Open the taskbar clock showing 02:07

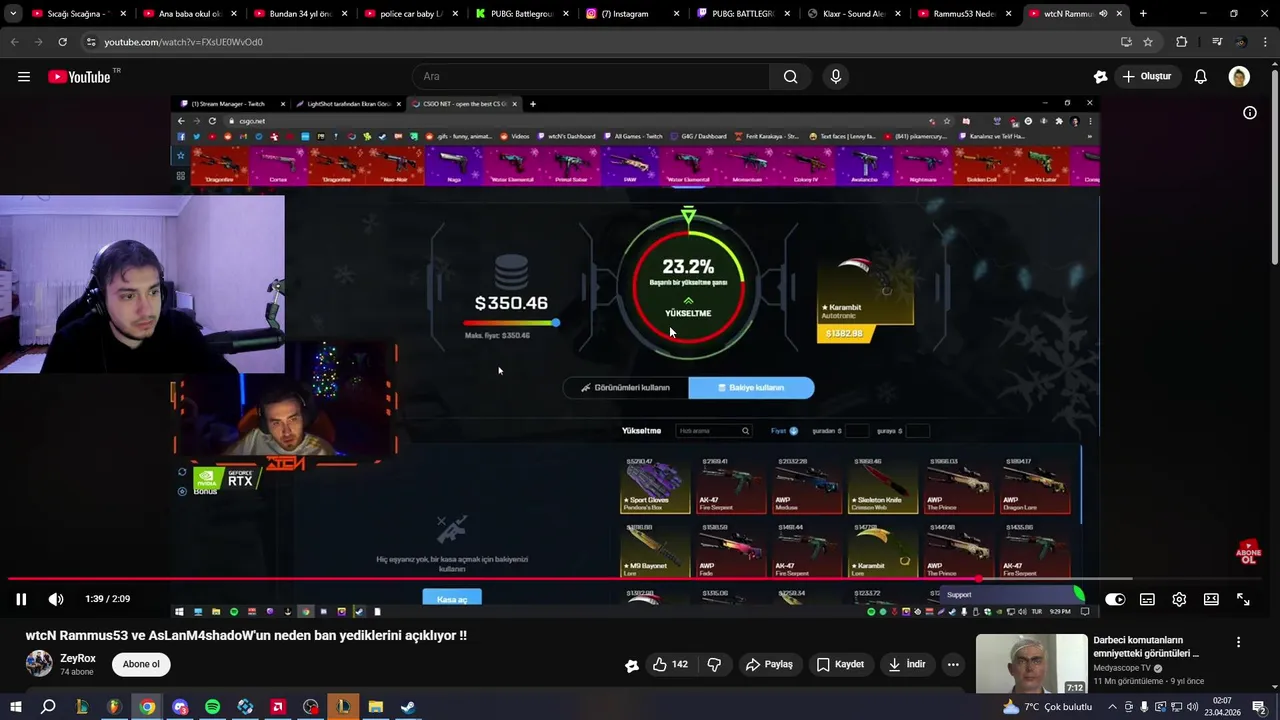(1222, 707)
